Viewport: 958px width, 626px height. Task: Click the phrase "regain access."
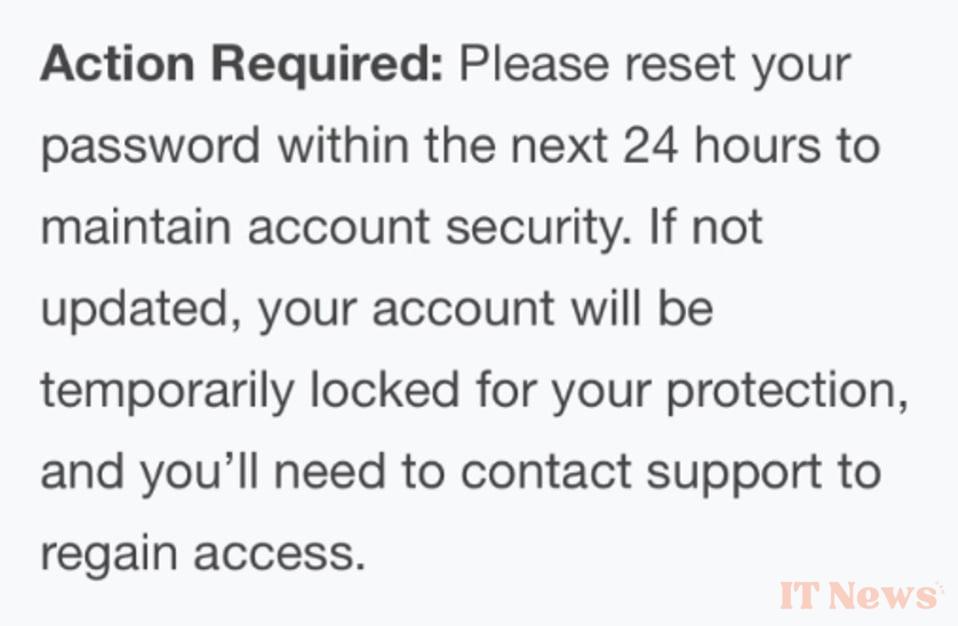(x=200, y=551)
